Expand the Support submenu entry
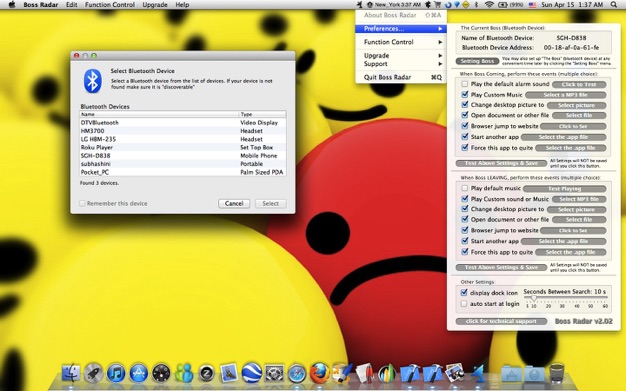This screenshot has height=391, width=626. (x=401, y=64)
